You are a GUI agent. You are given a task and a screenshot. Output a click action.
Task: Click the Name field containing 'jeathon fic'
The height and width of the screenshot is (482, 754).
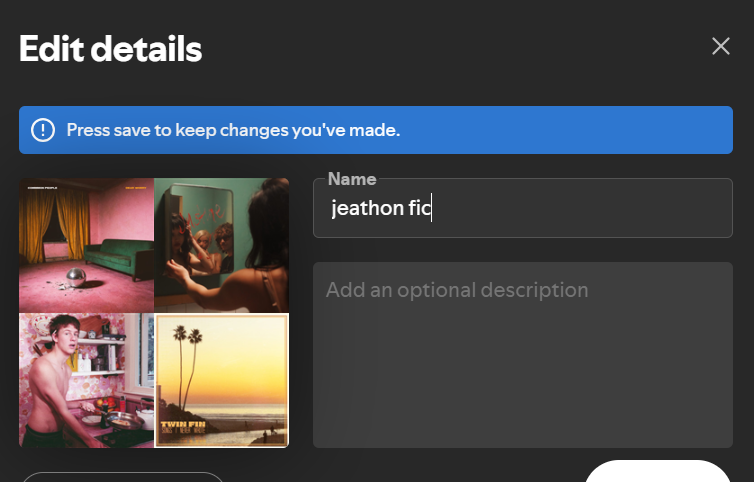(x=523, y=208)
